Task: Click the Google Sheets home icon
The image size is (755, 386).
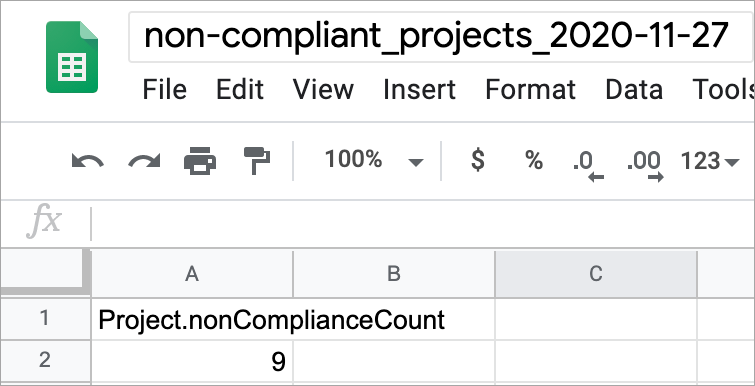Action: tap(72, 57)
